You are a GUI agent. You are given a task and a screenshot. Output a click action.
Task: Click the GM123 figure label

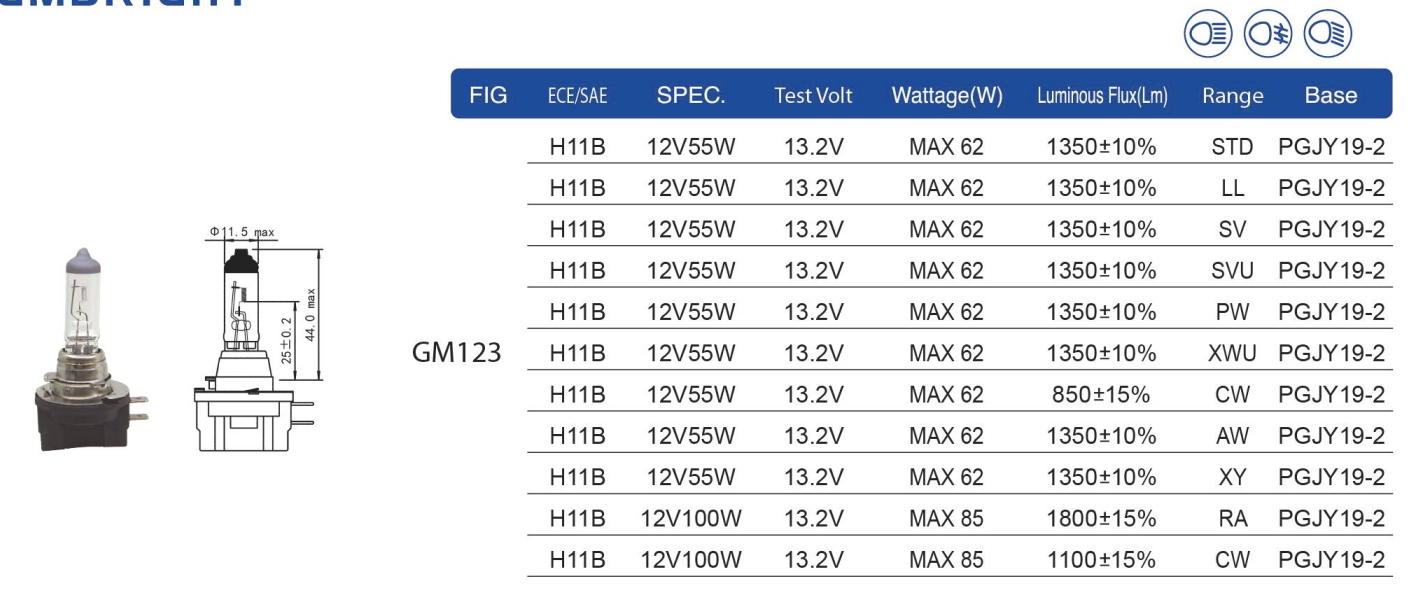coord(457,352)
